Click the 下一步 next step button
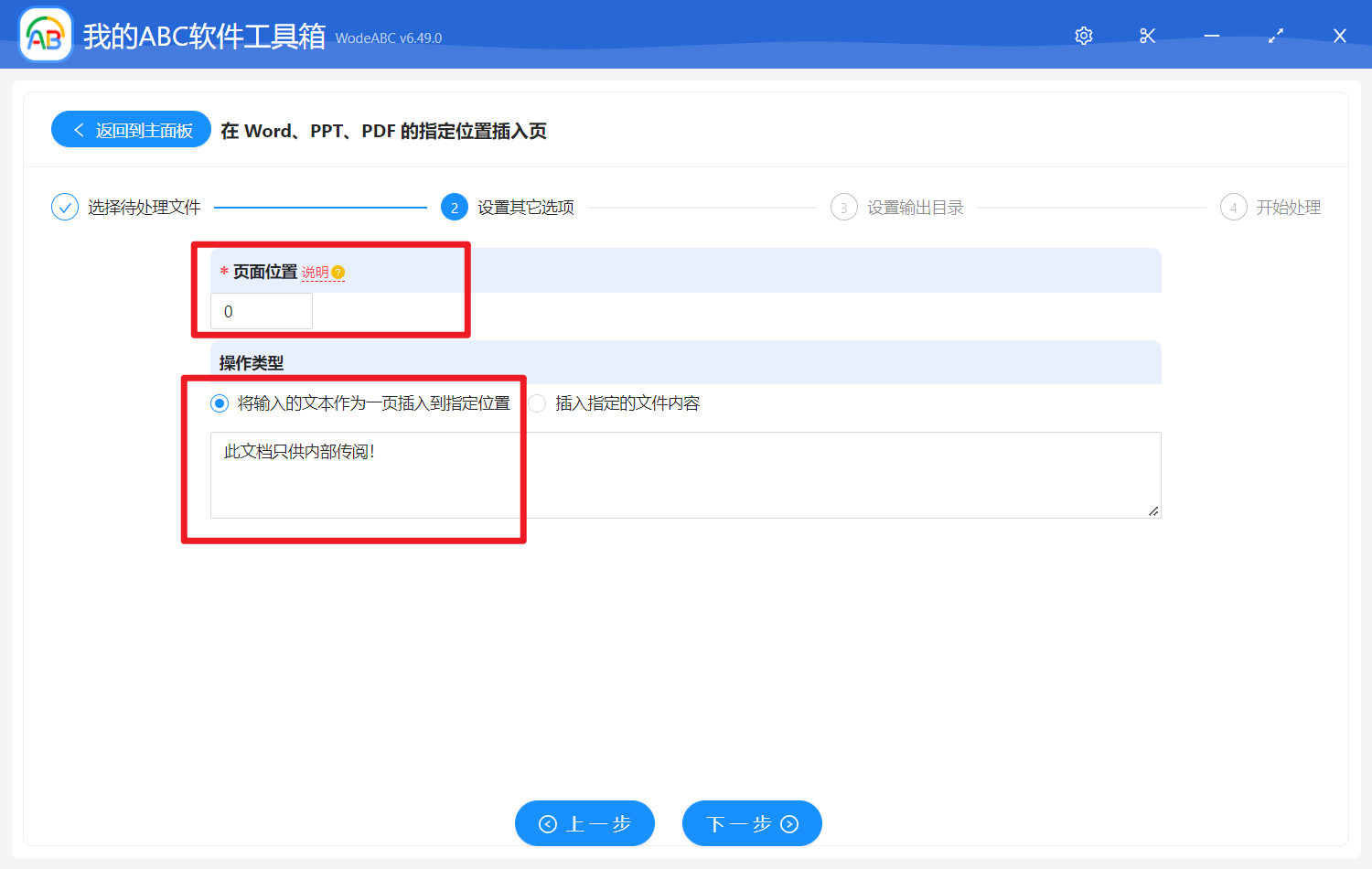Image resolution: width=1372 pixels, height=869 pixels. [752, 823]
